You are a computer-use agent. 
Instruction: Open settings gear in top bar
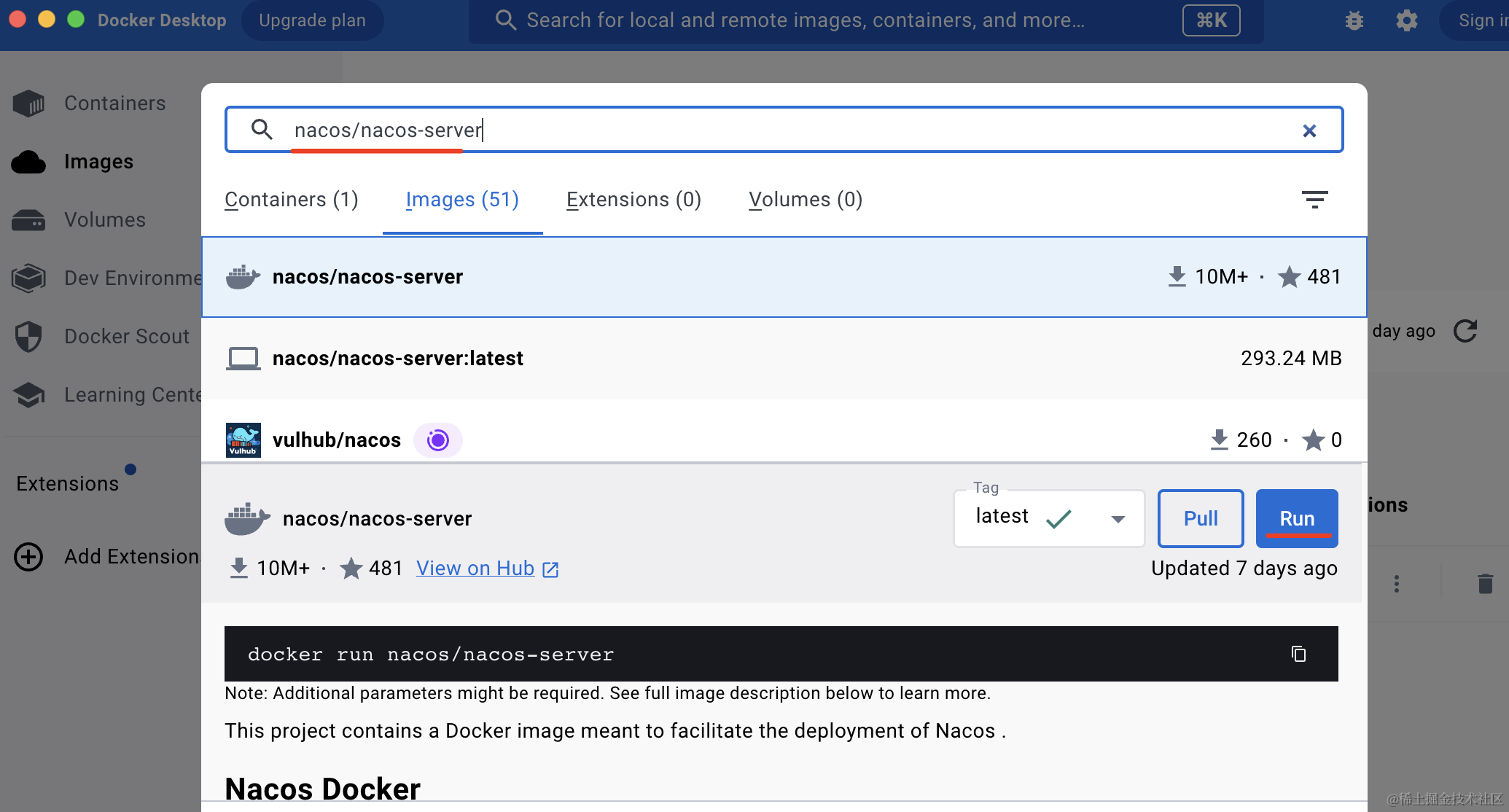1406,20
